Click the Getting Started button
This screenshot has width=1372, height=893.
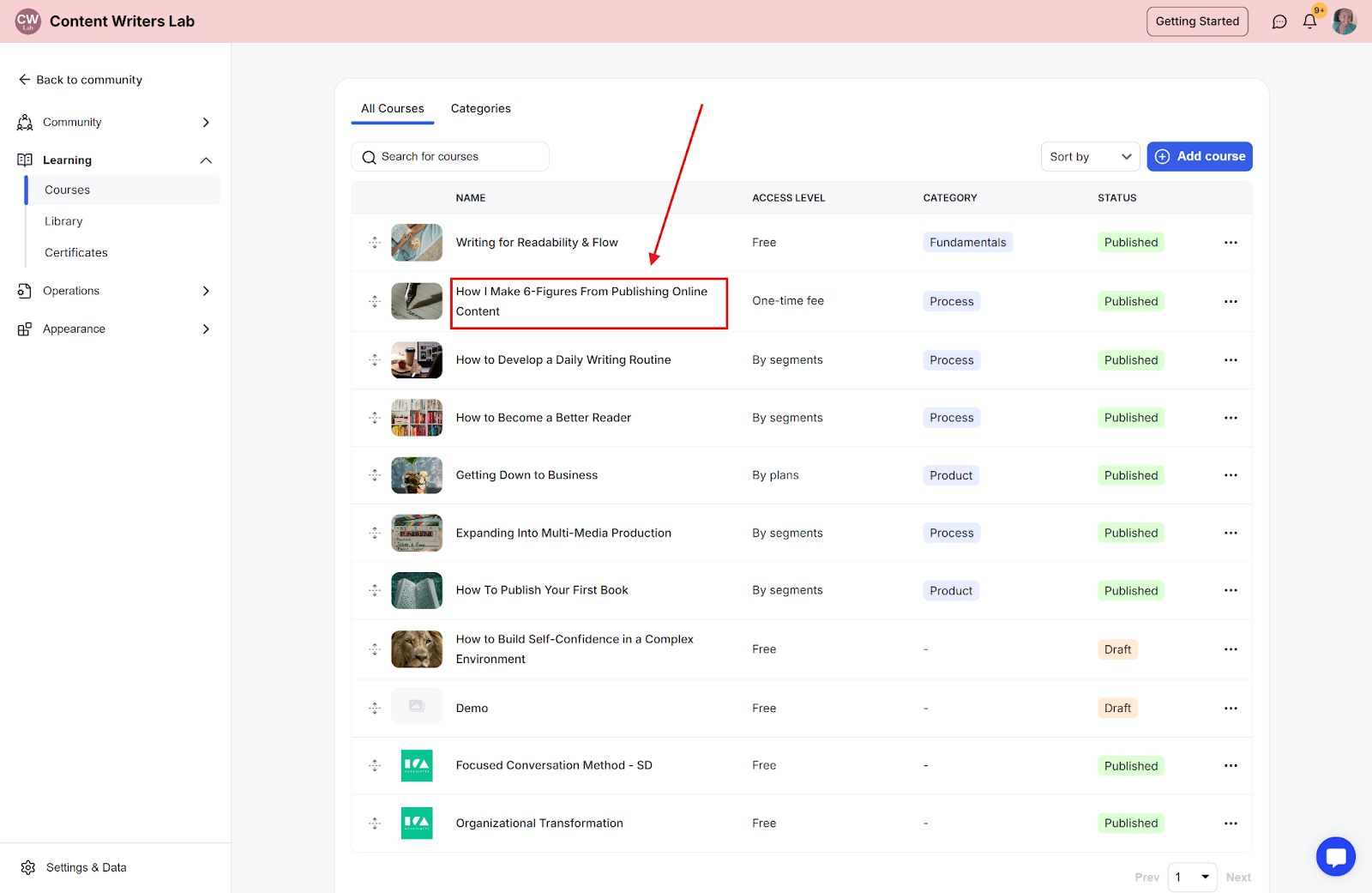pyautogui.click(x=1197, y=21)
